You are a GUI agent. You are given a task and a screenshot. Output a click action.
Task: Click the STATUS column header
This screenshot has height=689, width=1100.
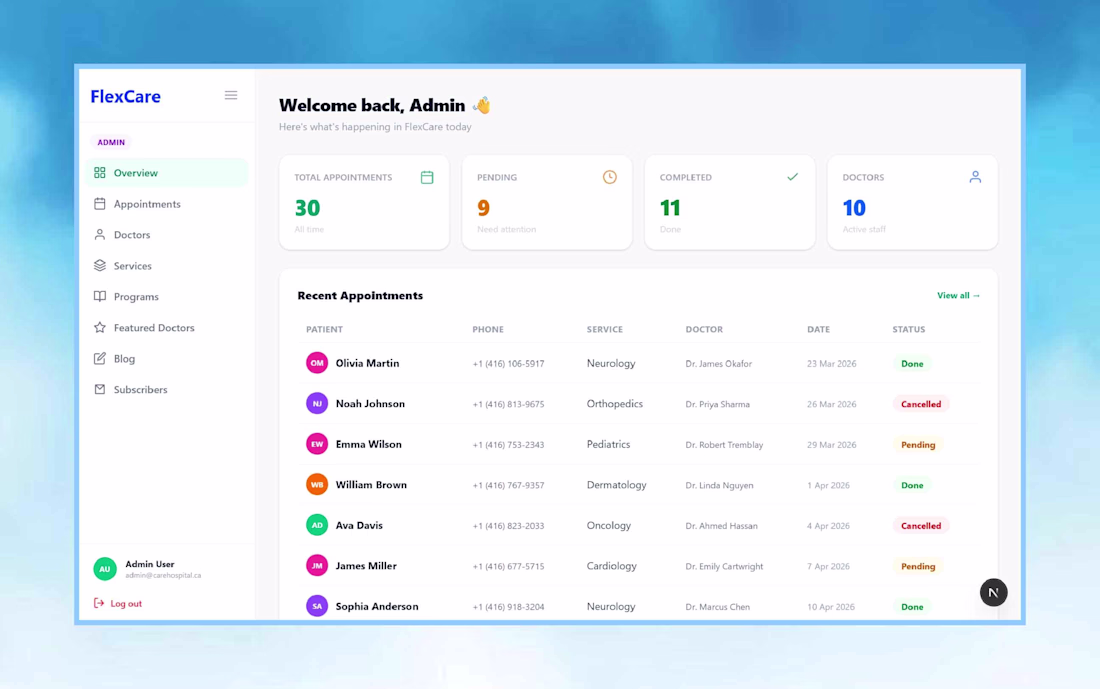(908, 329)
